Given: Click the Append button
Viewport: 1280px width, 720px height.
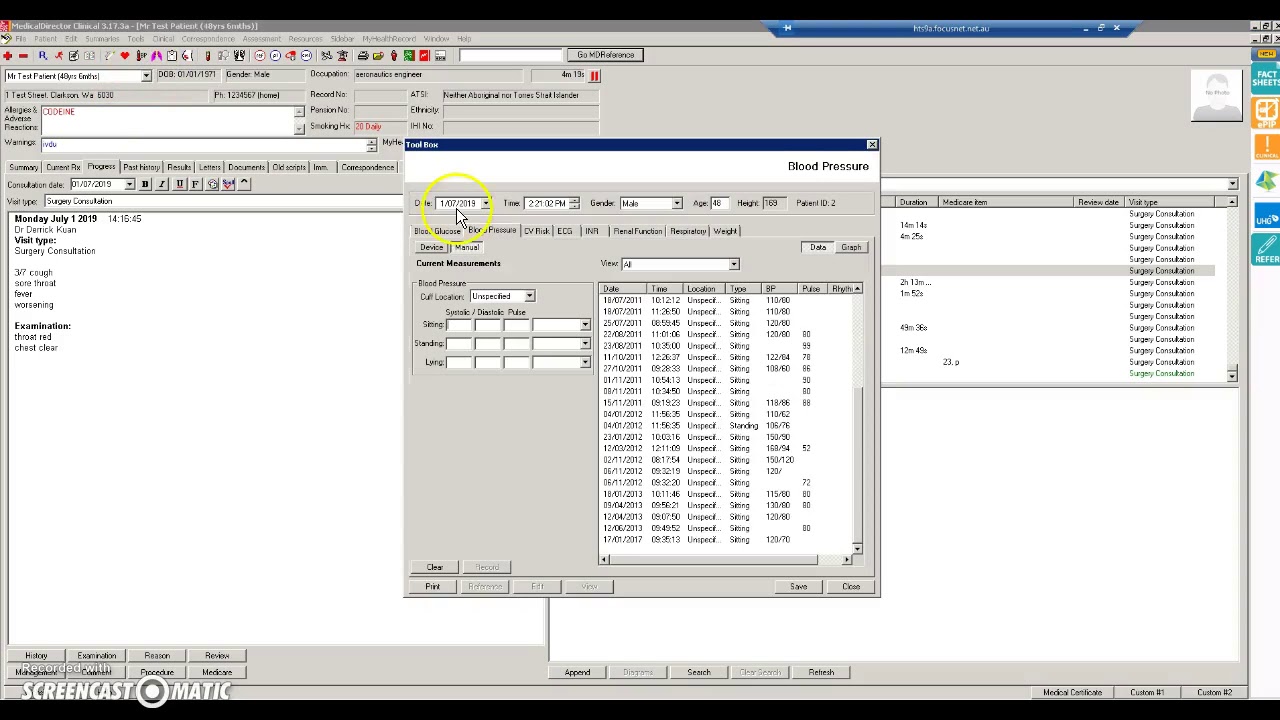Looking at the screenshot, I should [577, 673].
